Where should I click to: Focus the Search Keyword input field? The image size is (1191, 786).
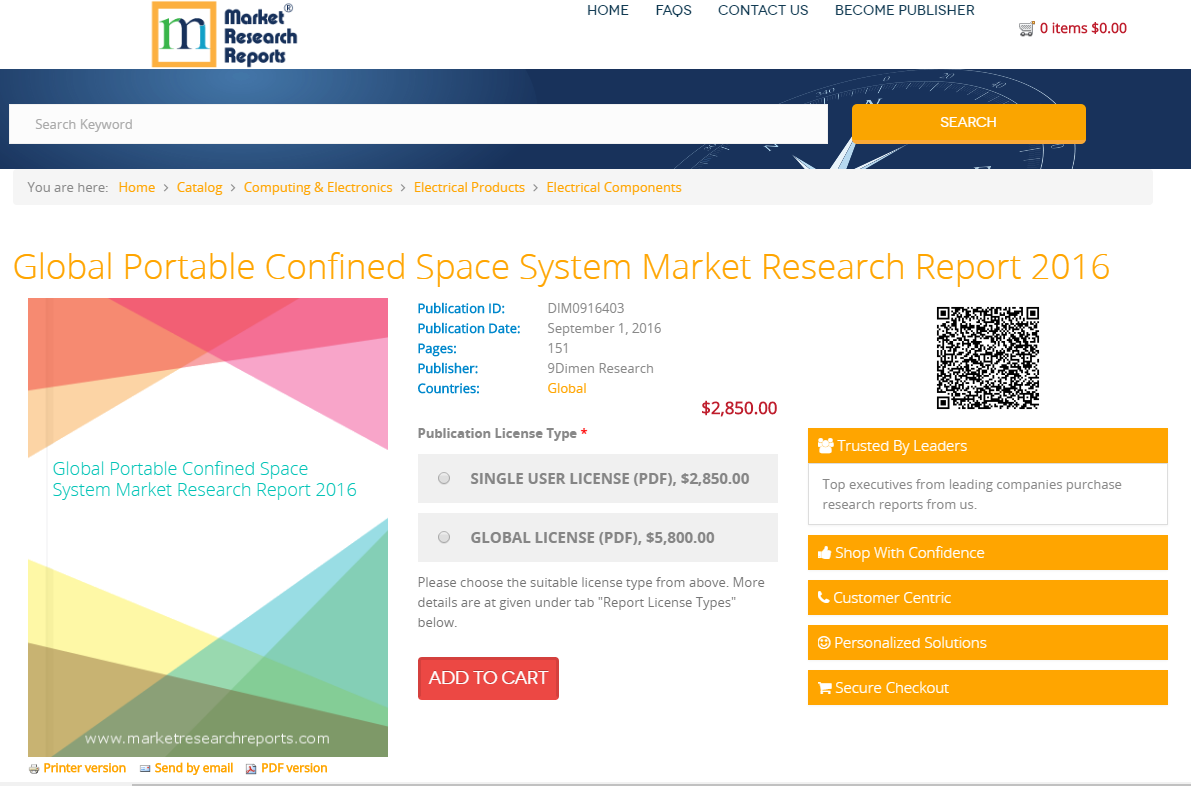(419, 124)
